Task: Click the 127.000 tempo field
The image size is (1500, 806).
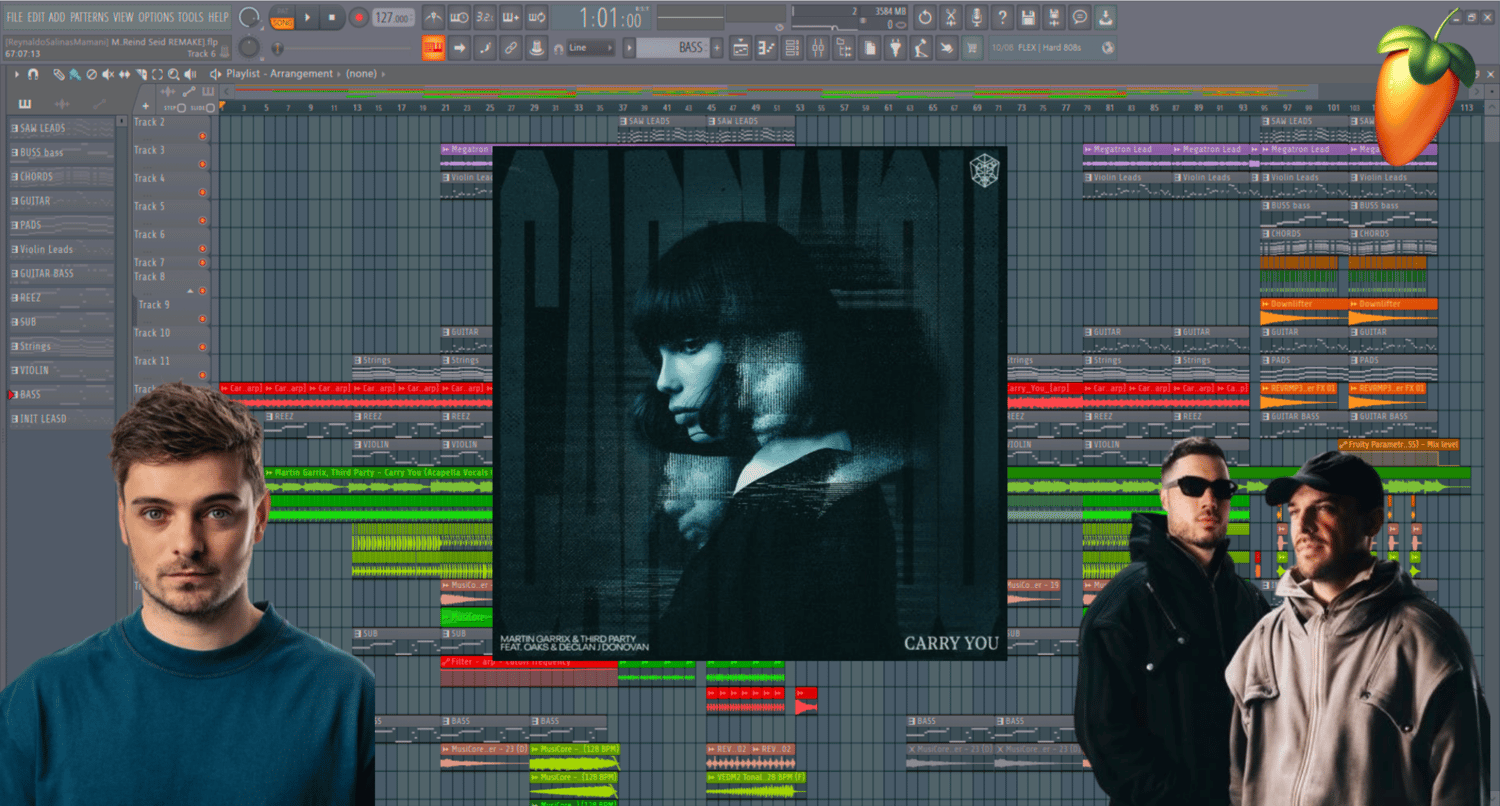Action: point(393,18)
